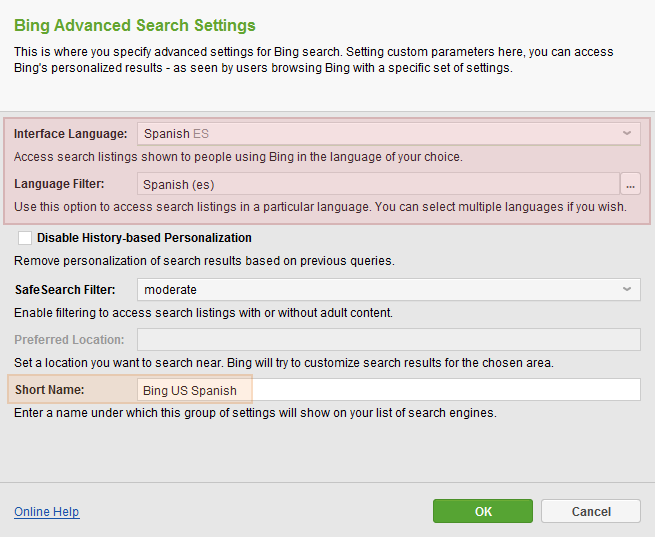Click the Language Filter Spanish (es) field
This screenshot has height=537, width=655.
378,184
